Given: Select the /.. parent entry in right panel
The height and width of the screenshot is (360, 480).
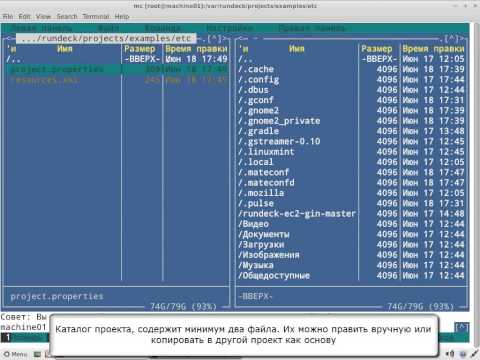Looking at the screenshot, I should 352,59.
